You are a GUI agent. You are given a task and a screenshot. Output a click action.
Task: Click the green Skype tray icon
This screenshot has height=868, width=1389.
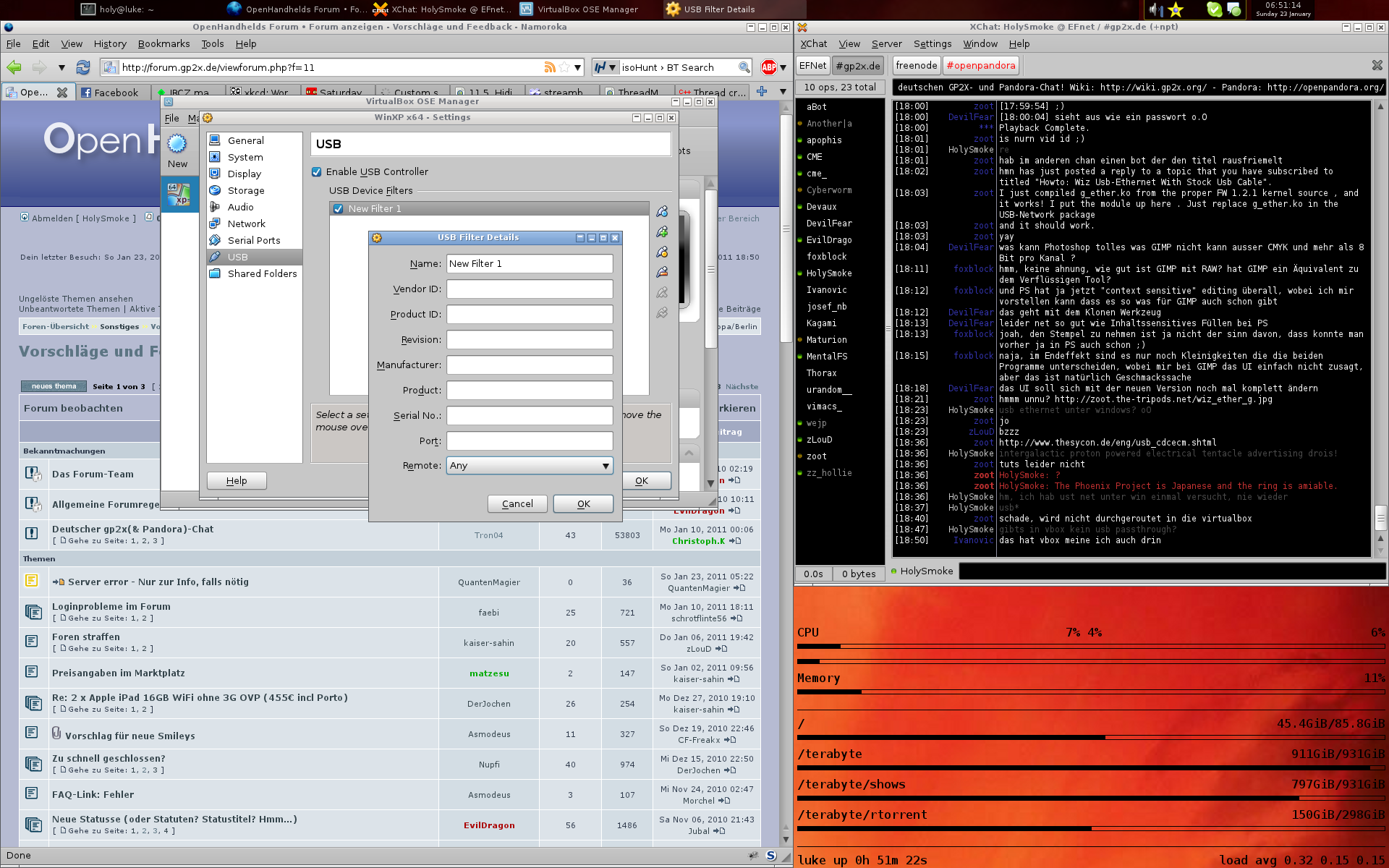pyautogui.click(x=1215, y=9)
